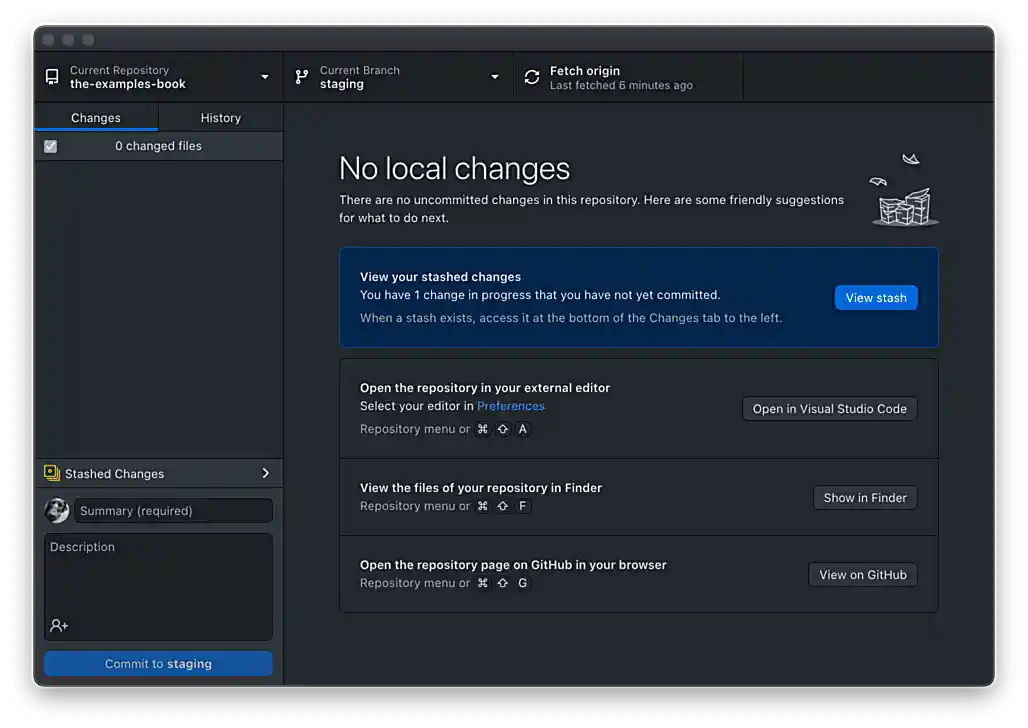Click the branch icon next to staging
The image size is (1028, 728).
tap(300, 76)
